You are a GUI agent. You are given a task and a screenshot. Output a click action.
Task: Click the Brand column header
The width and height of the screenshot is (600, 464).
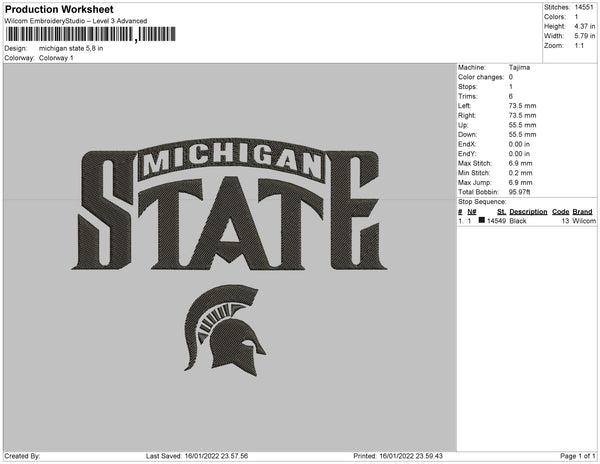click(582, 212)
